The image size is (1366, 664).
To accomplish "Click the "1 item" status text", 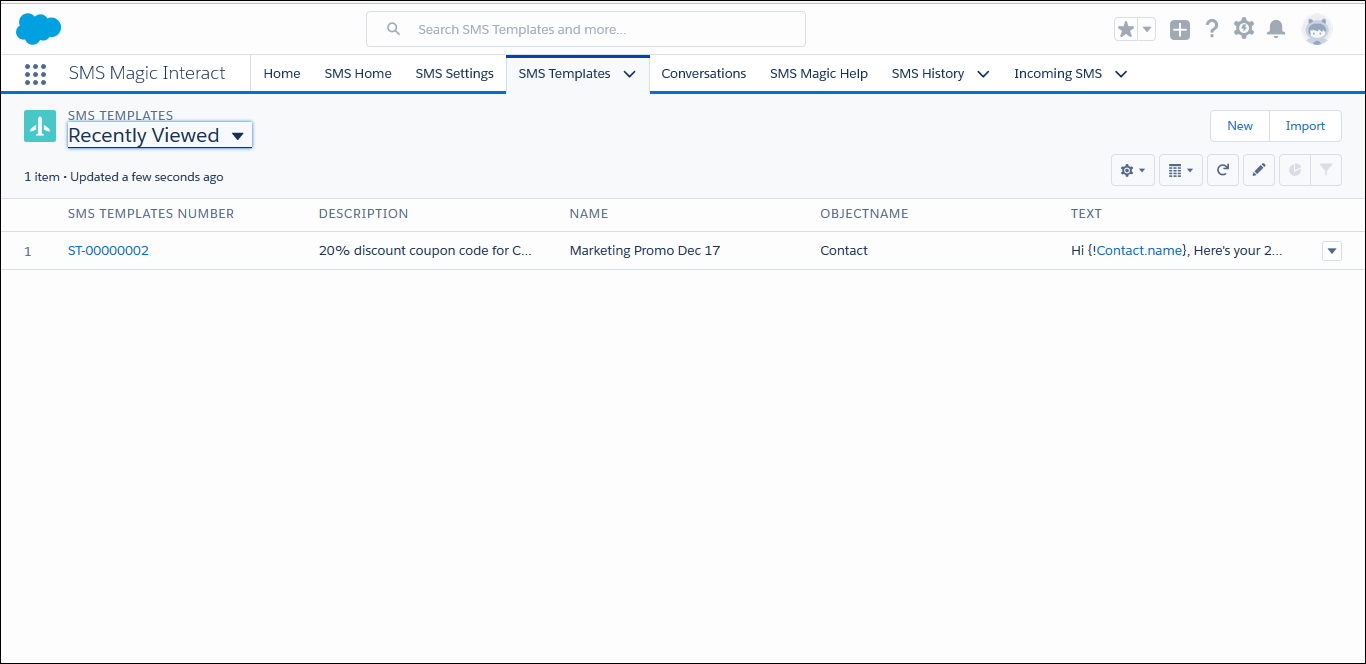I will coord(42,177).
